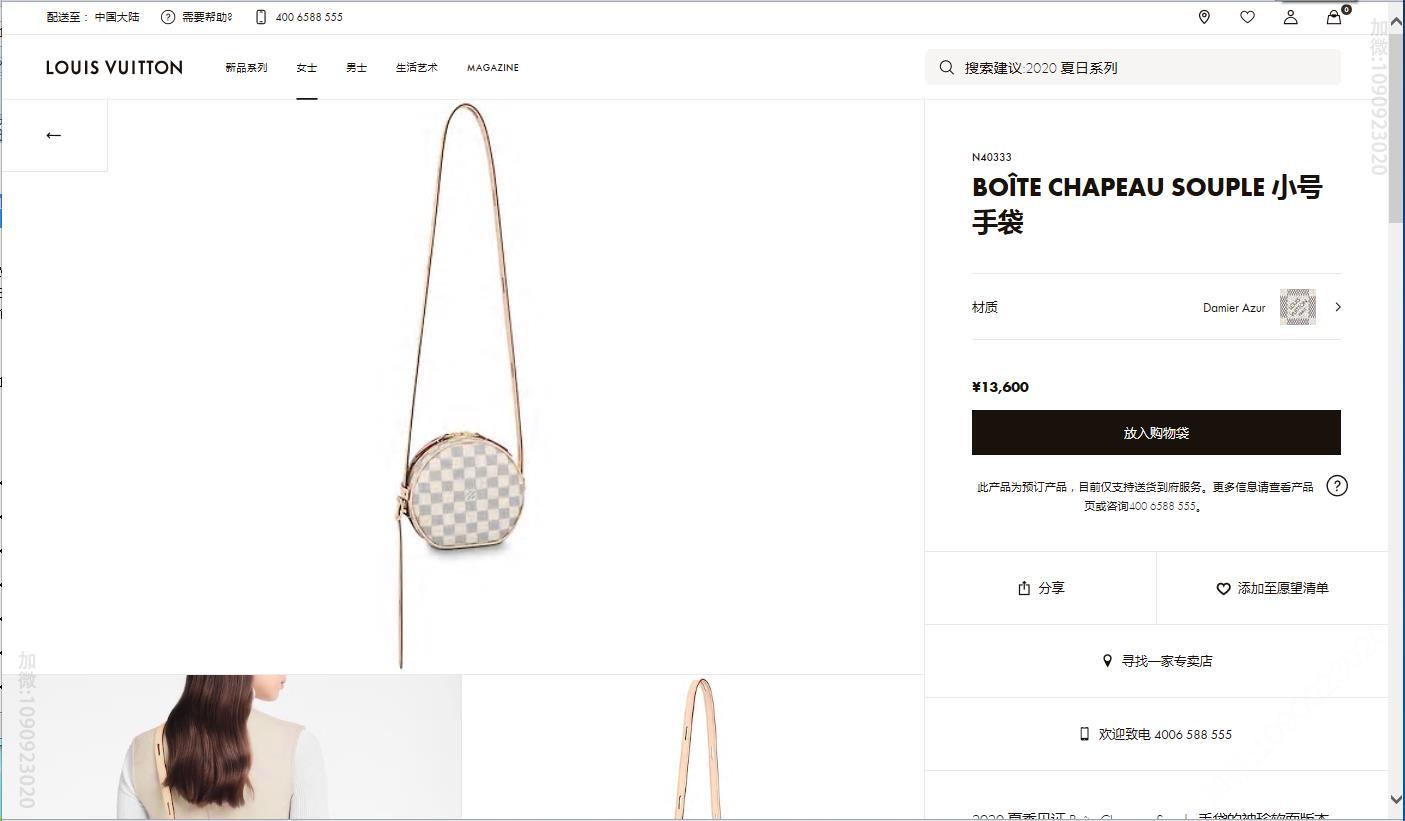This screenshot has width=1405, height=821.
Task: Toggle 添加至愿望清单 wishlist button
Action: coord(1272,588)
